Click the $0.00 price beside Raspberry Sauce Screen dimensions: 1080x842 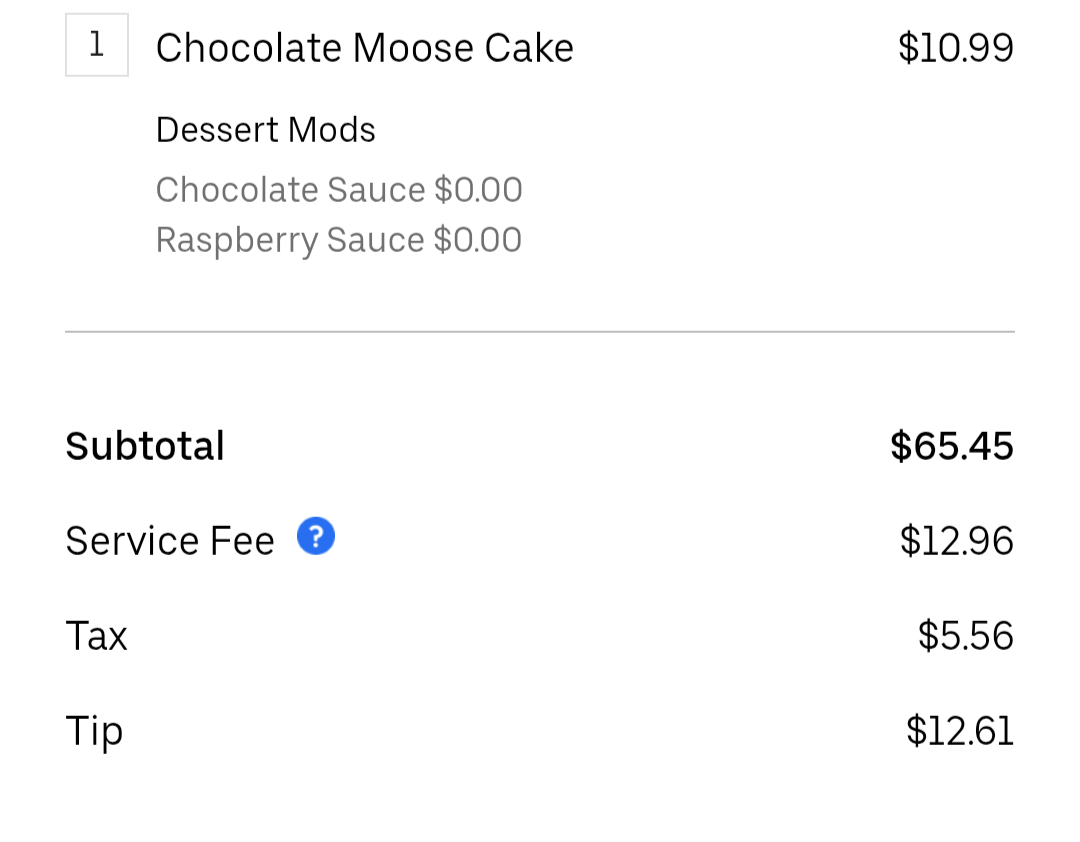[x=477, y=240]
